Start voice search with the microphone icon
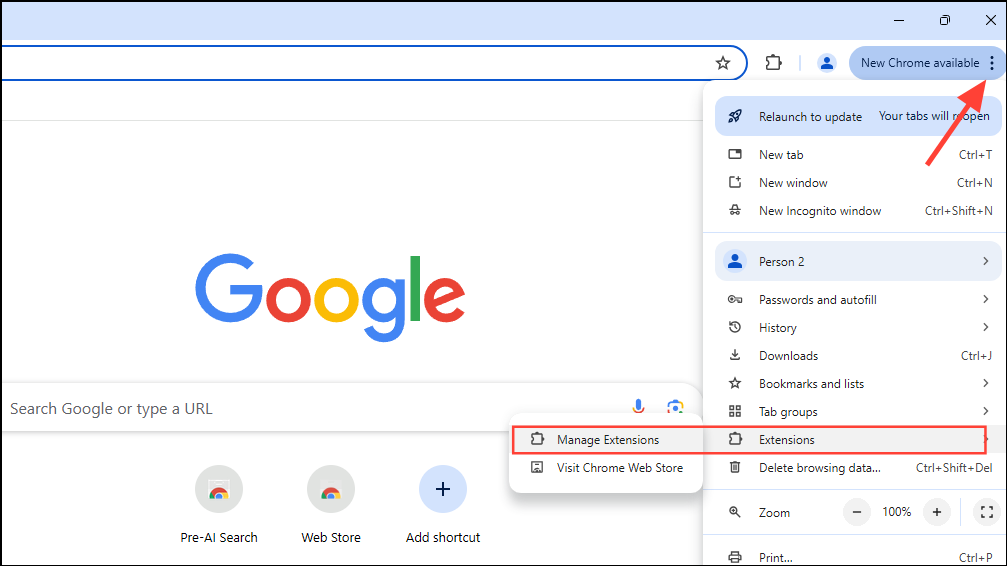This screenshot has height=566, width=1007. tap(638, 407)
